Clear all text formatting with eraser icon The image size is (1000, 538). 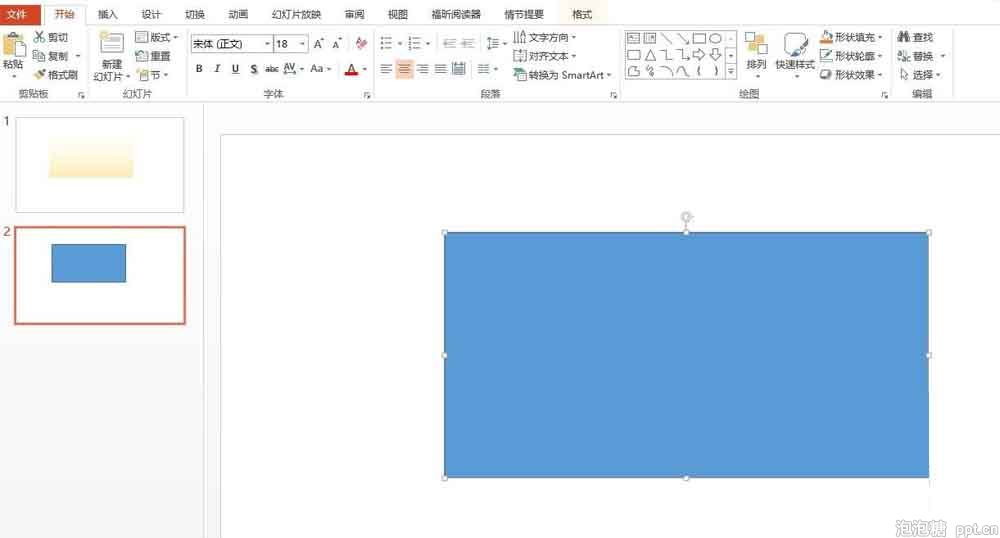click(x=361, y=44)
